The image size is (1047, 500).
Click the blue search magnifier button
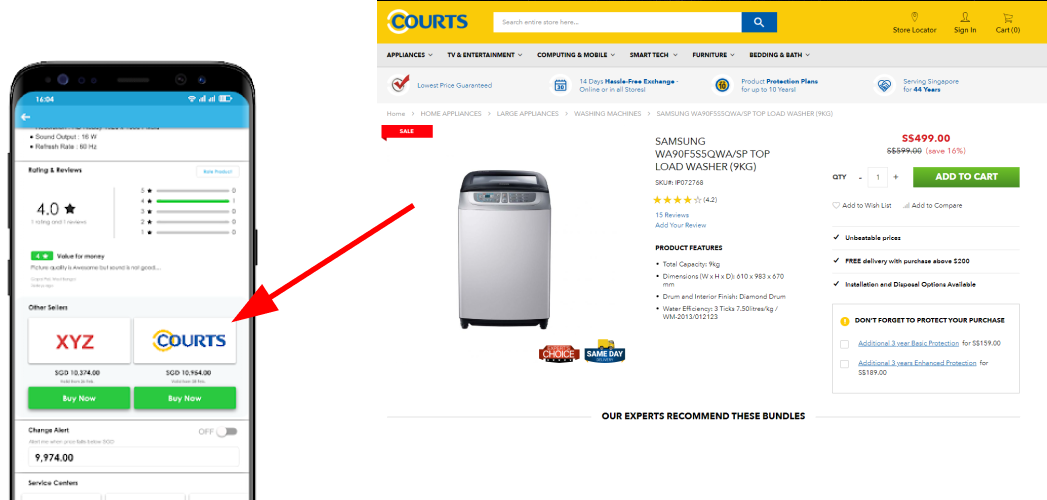coord(759,22)
